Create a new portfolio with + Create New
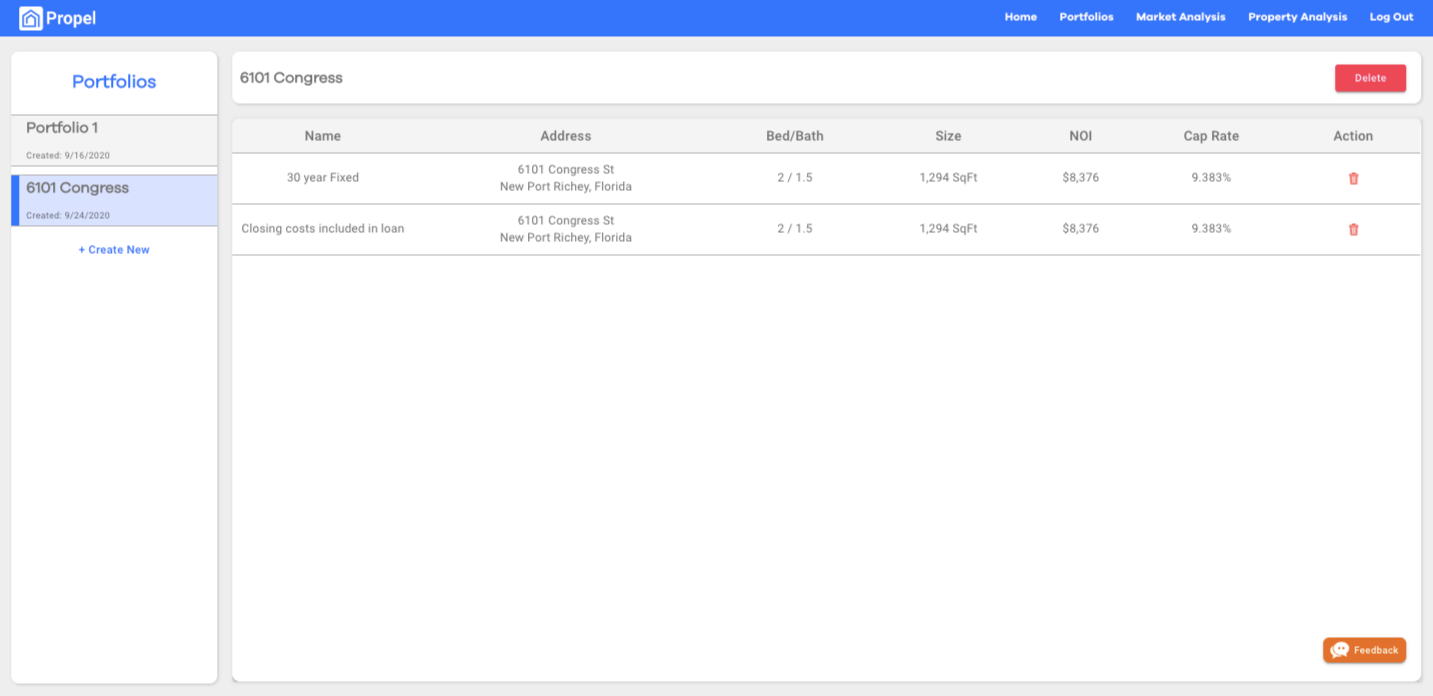Screen dimensions: 1433x696 (x=114, y=250)
